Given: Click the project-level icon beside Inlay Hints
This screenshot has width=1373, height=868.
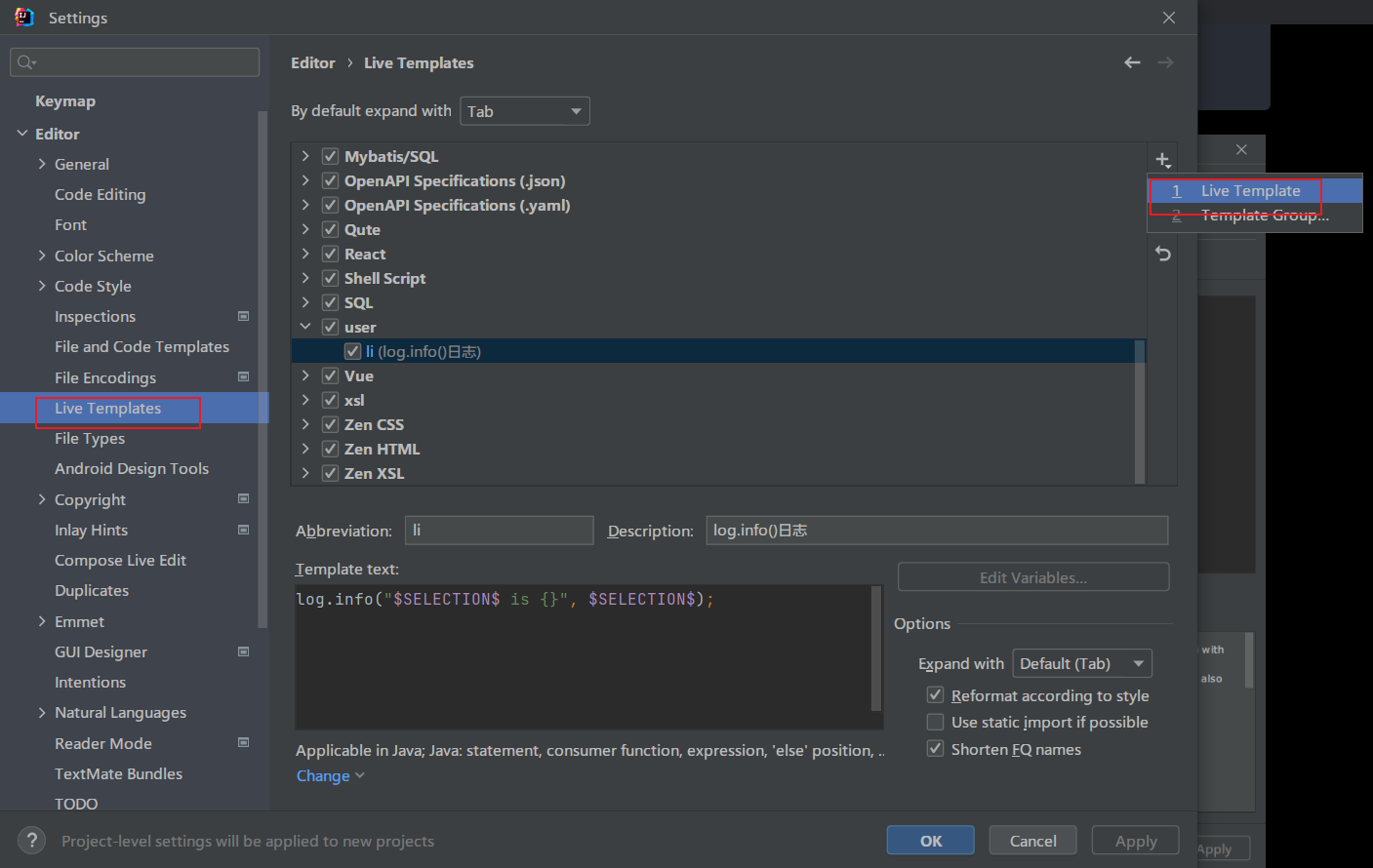Looking at the screenshot, I should pos(243,530).
